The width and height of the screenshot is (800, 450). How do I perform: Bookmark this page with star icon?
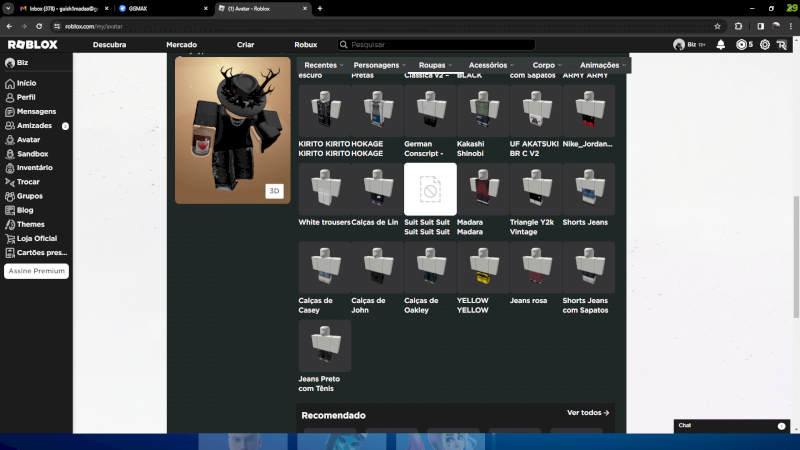pyautogui.click(x=717, y=27)
